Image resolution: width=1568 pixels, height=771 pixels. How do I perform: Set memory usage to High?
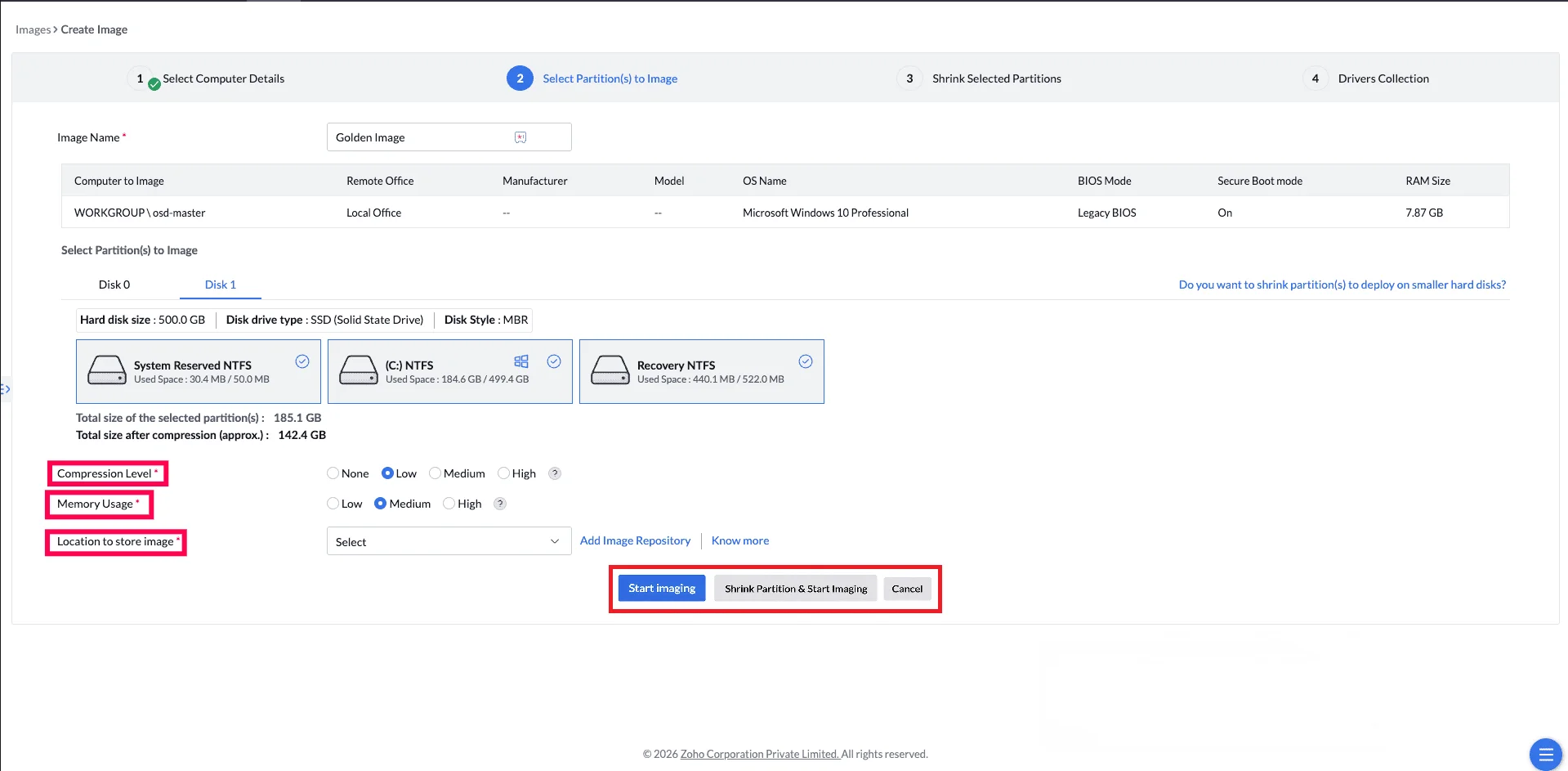point(449,504)
